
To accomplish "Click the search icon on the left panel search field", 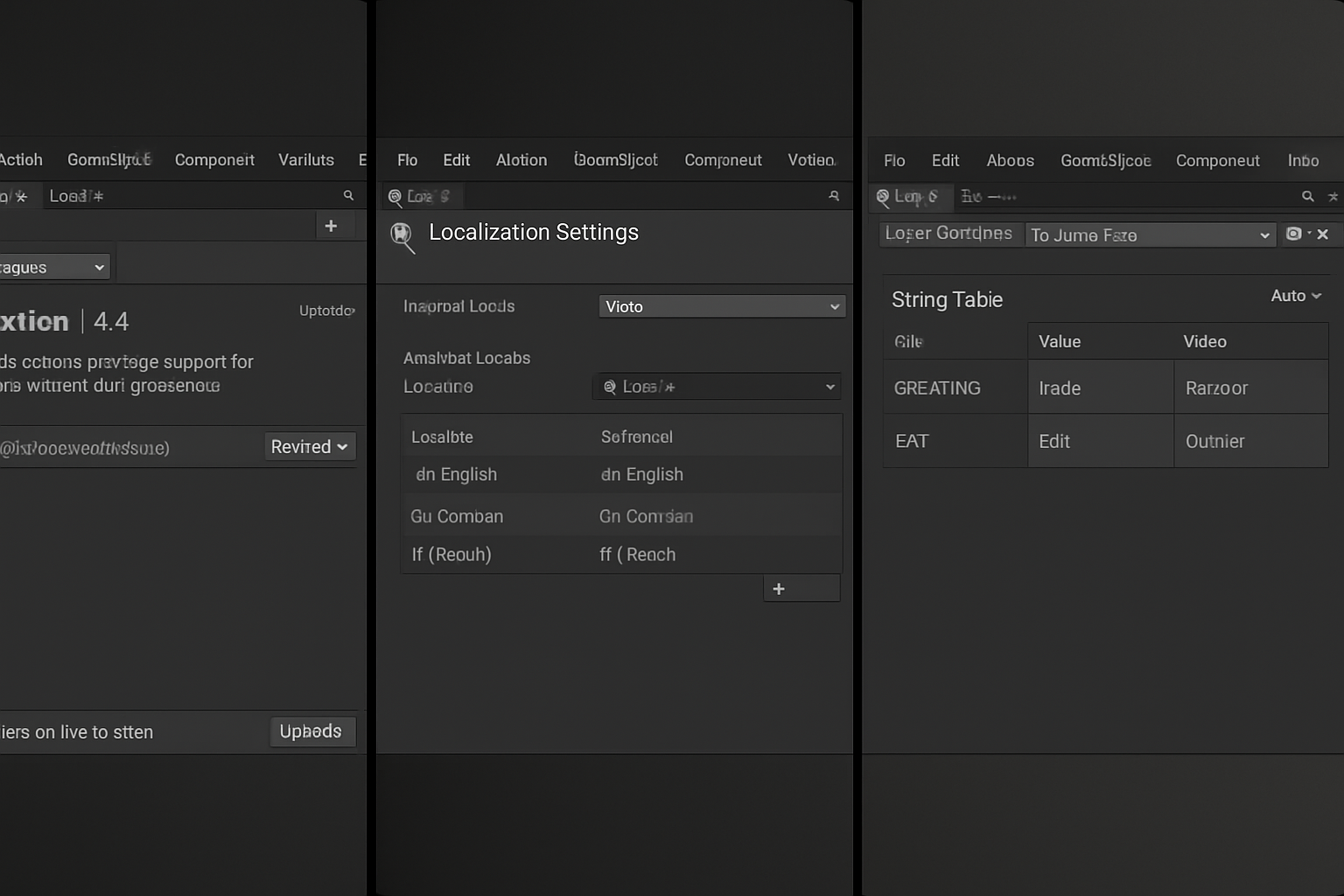I will click(x=348, y=195).
